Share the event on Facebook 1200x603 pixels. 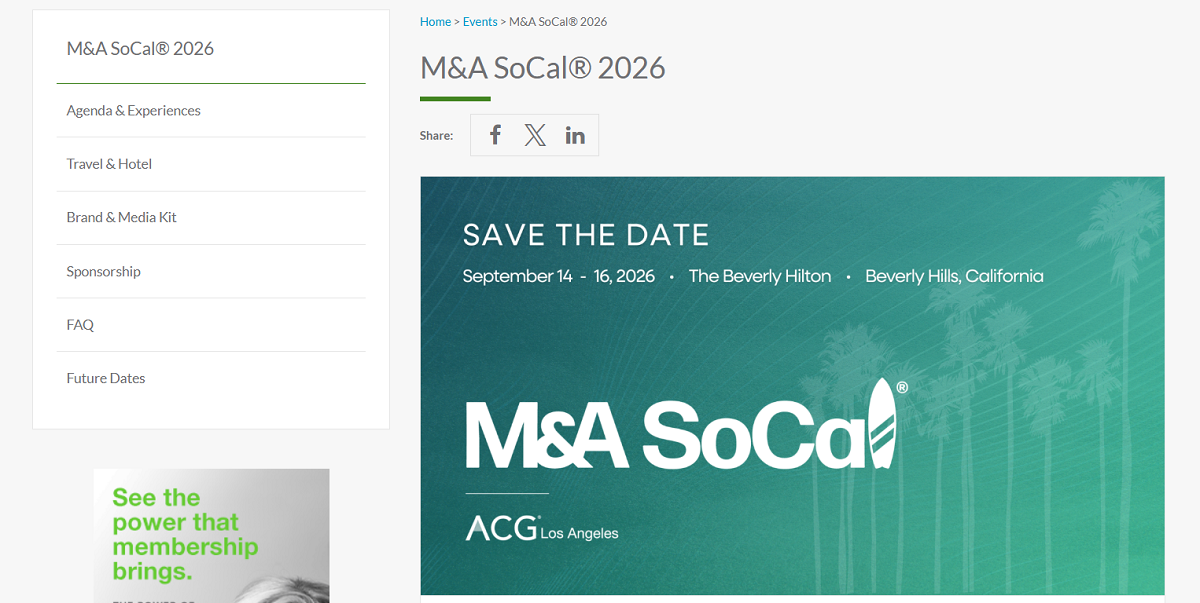click(494, 134)
